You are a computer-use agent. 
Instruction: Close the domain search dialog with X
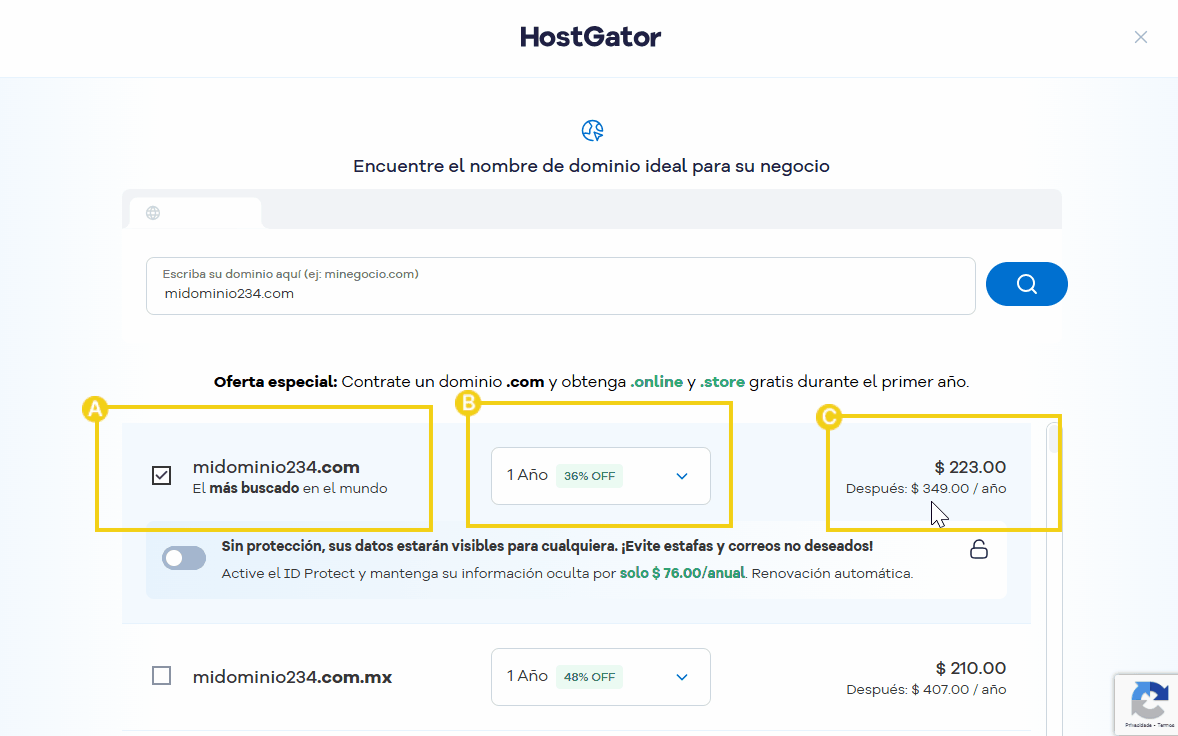point(1140,38)
